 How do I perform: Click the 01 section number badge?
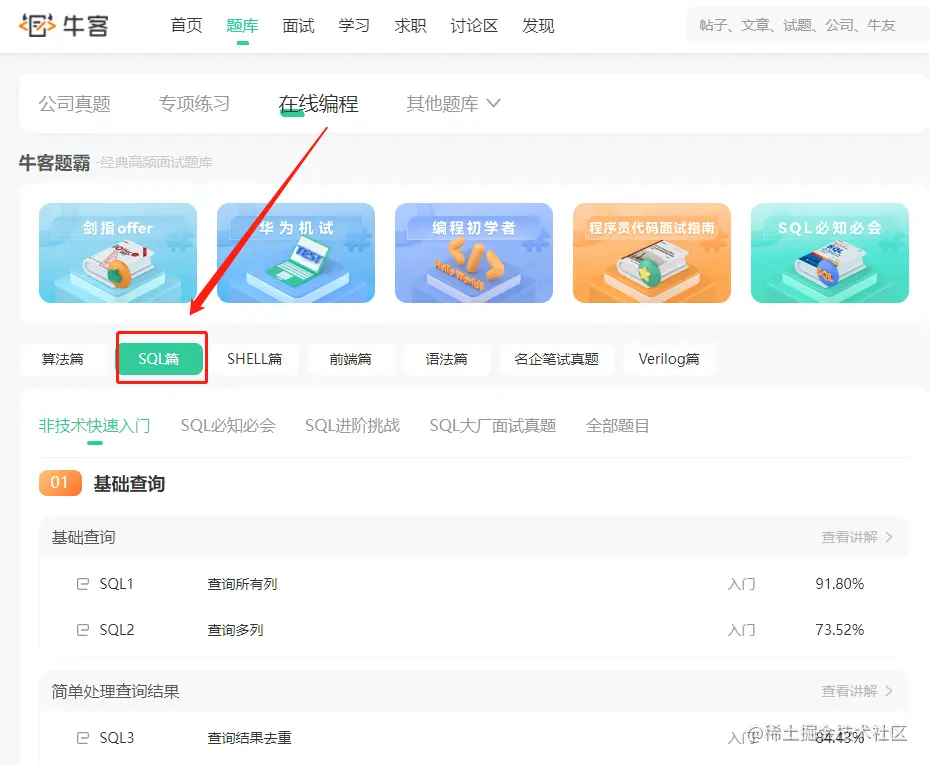click(x=60, y=483)
